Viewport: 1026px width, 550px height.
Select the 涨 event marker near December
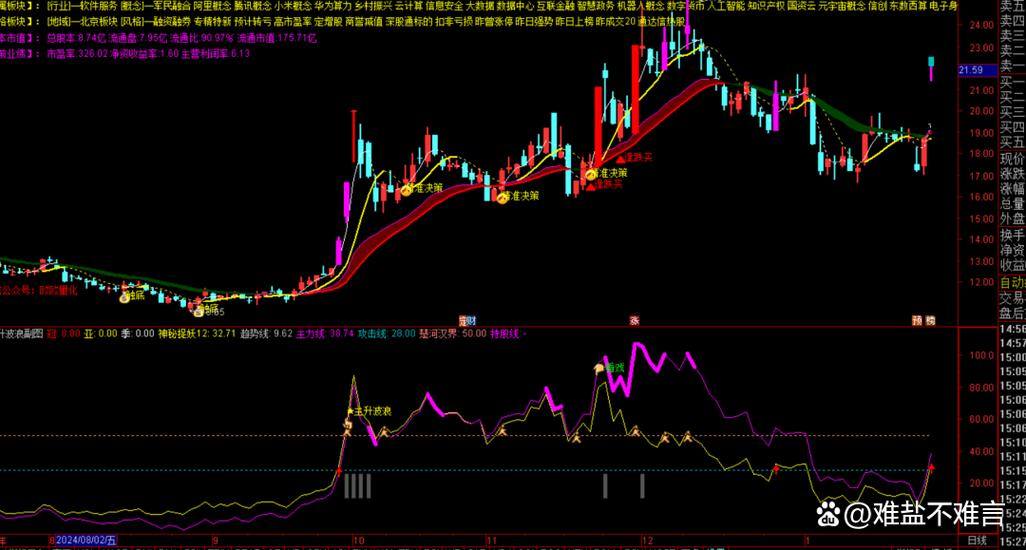[x=634, y=320]
